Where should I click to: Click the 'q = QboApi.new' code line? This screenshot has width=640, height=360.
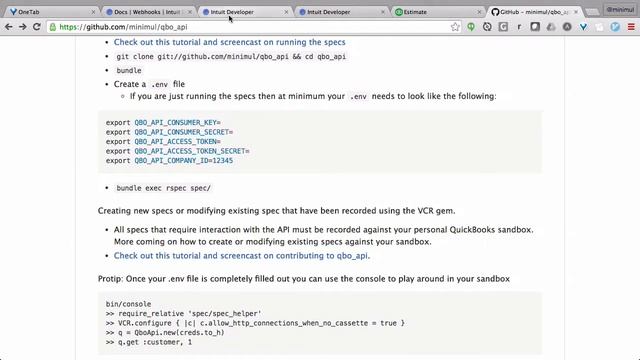click(165, 333)
